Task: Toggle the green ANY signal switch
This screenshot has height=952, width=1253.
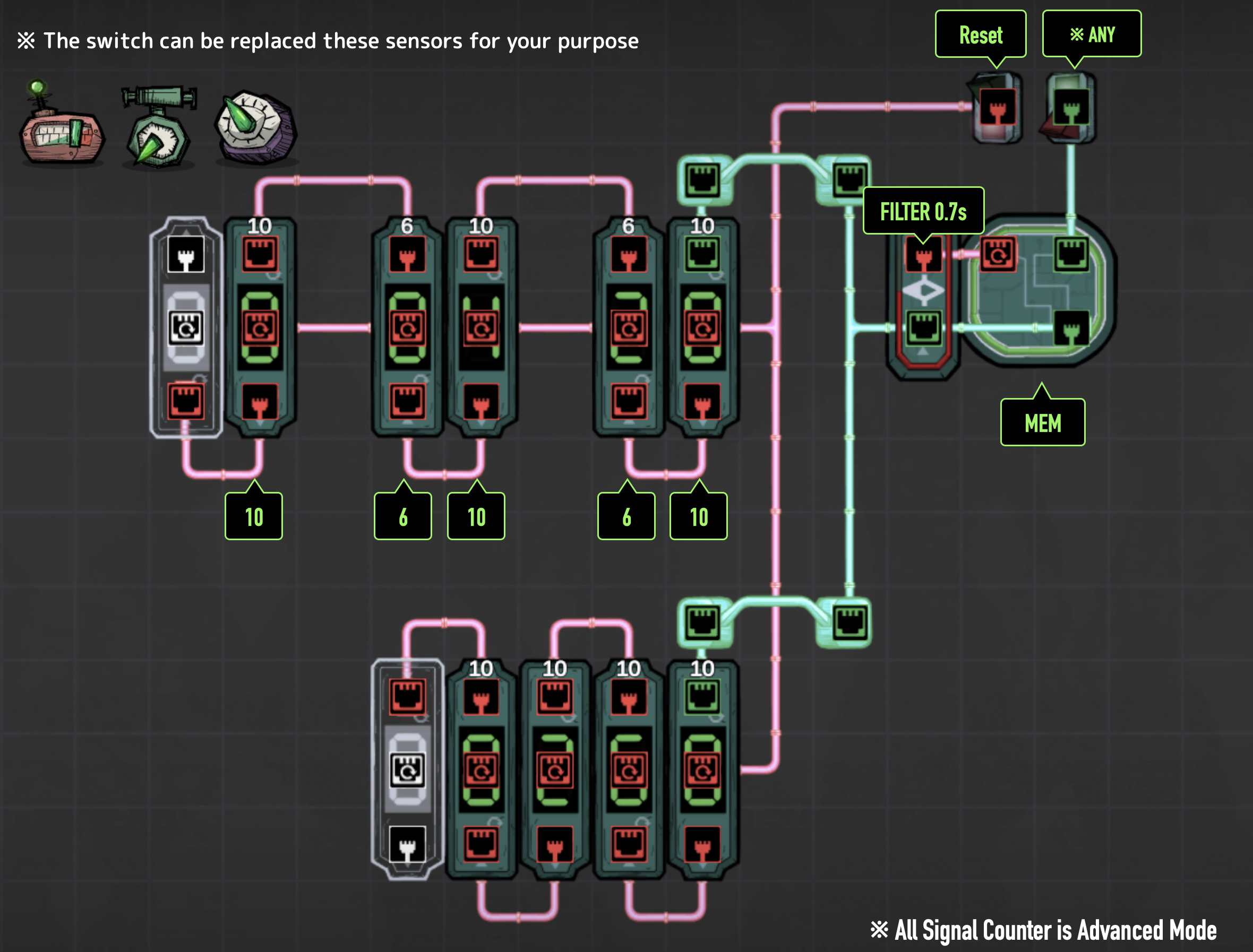Action: tap(1071, 107)
